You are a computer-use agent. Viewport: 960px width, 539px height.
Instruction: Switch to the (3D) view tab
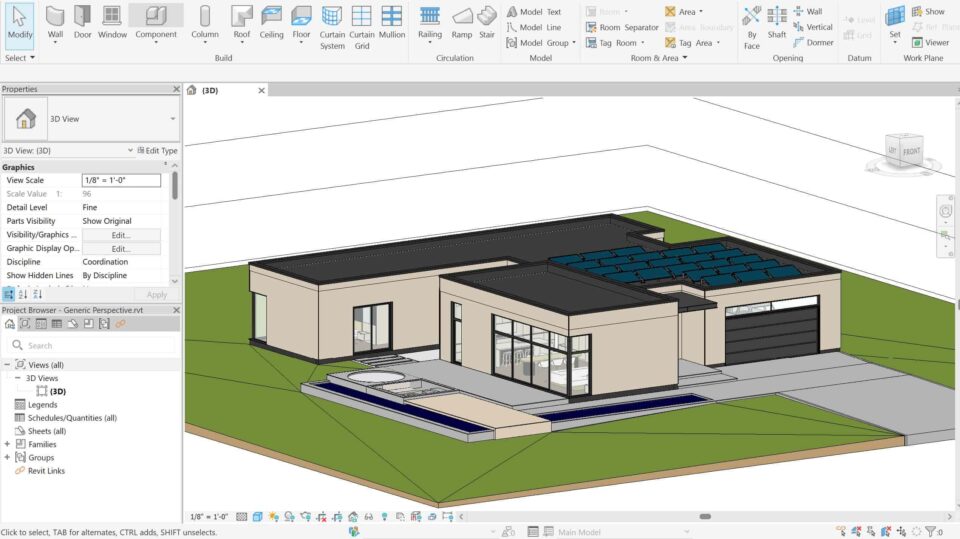point(210,90)
